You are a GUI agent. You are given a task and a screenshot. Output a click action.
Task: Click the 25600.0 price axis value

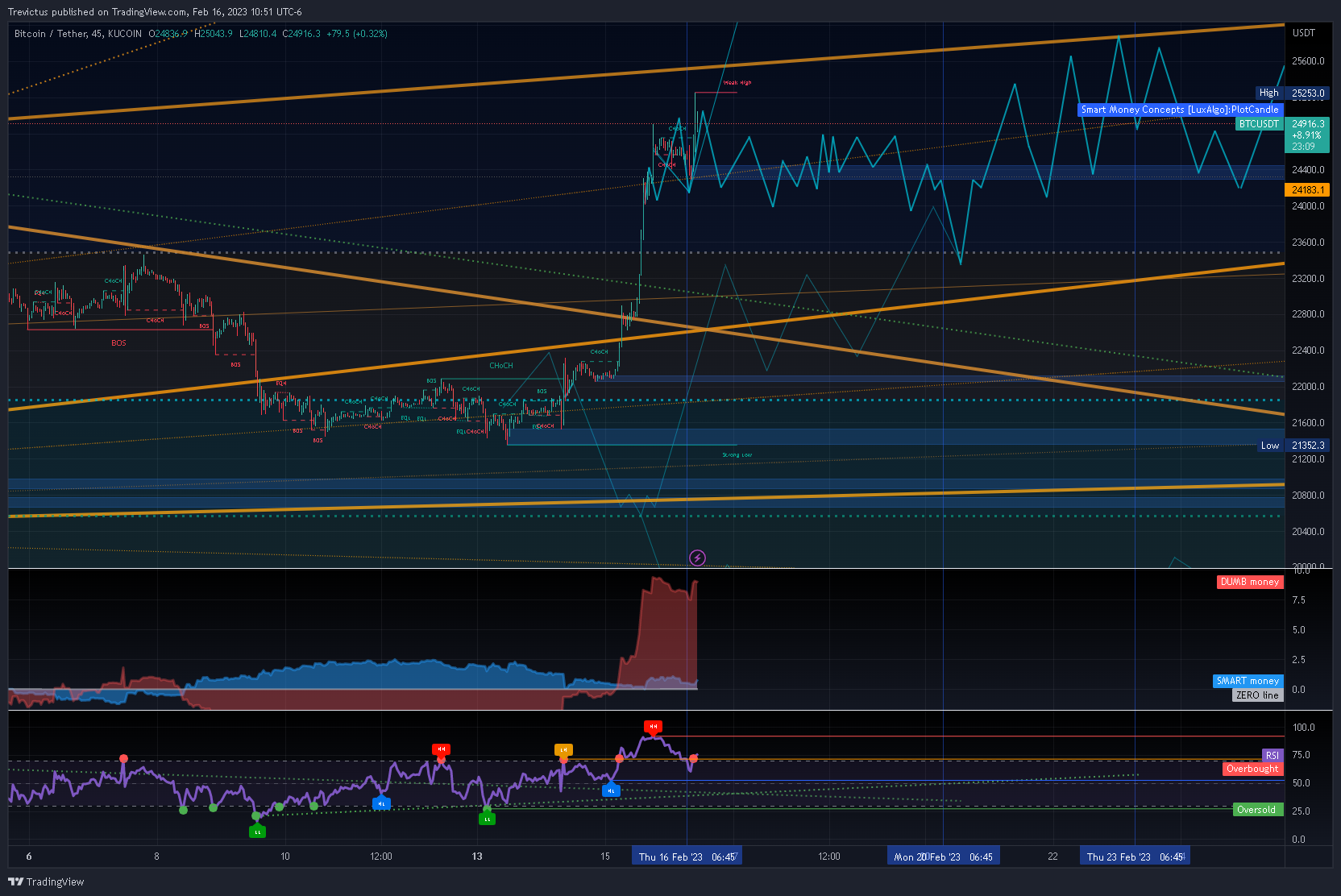point(1308,61)
